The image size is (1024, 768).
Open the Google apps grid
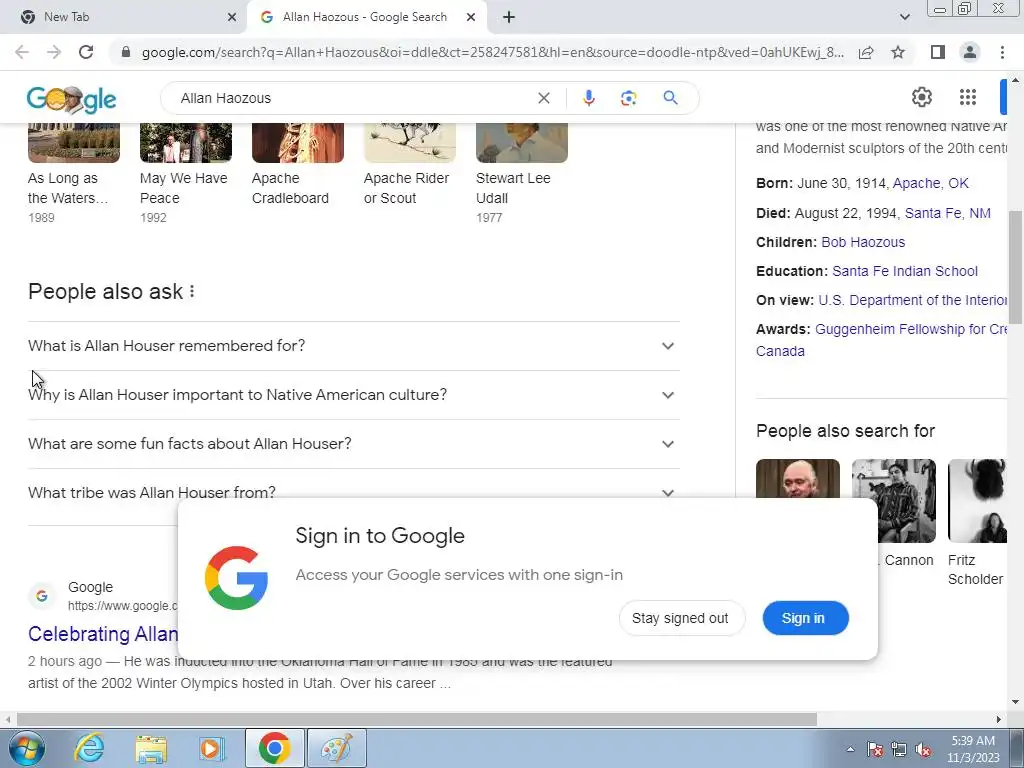pyautogui.click(x=968, y=97)
